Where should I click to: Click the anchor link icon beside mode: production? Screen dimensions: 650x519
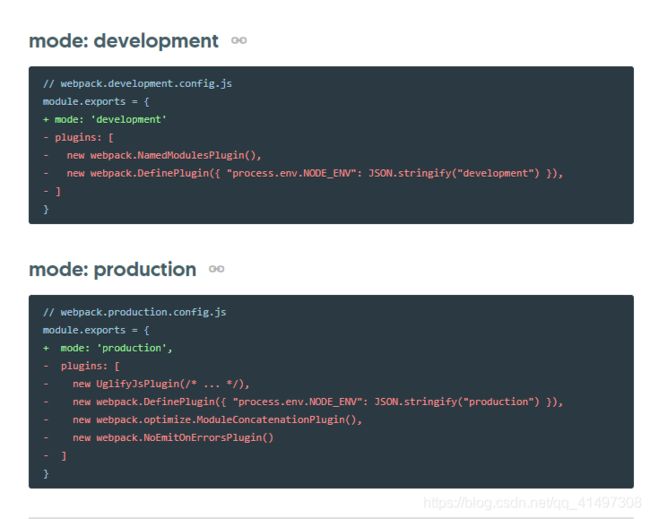point(216,269)
